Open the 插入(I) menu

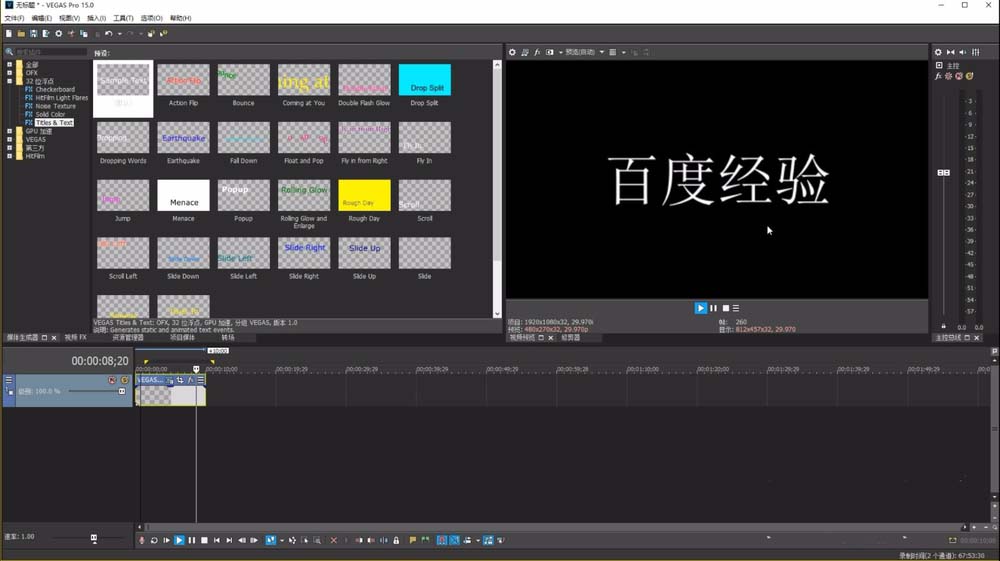96,18
